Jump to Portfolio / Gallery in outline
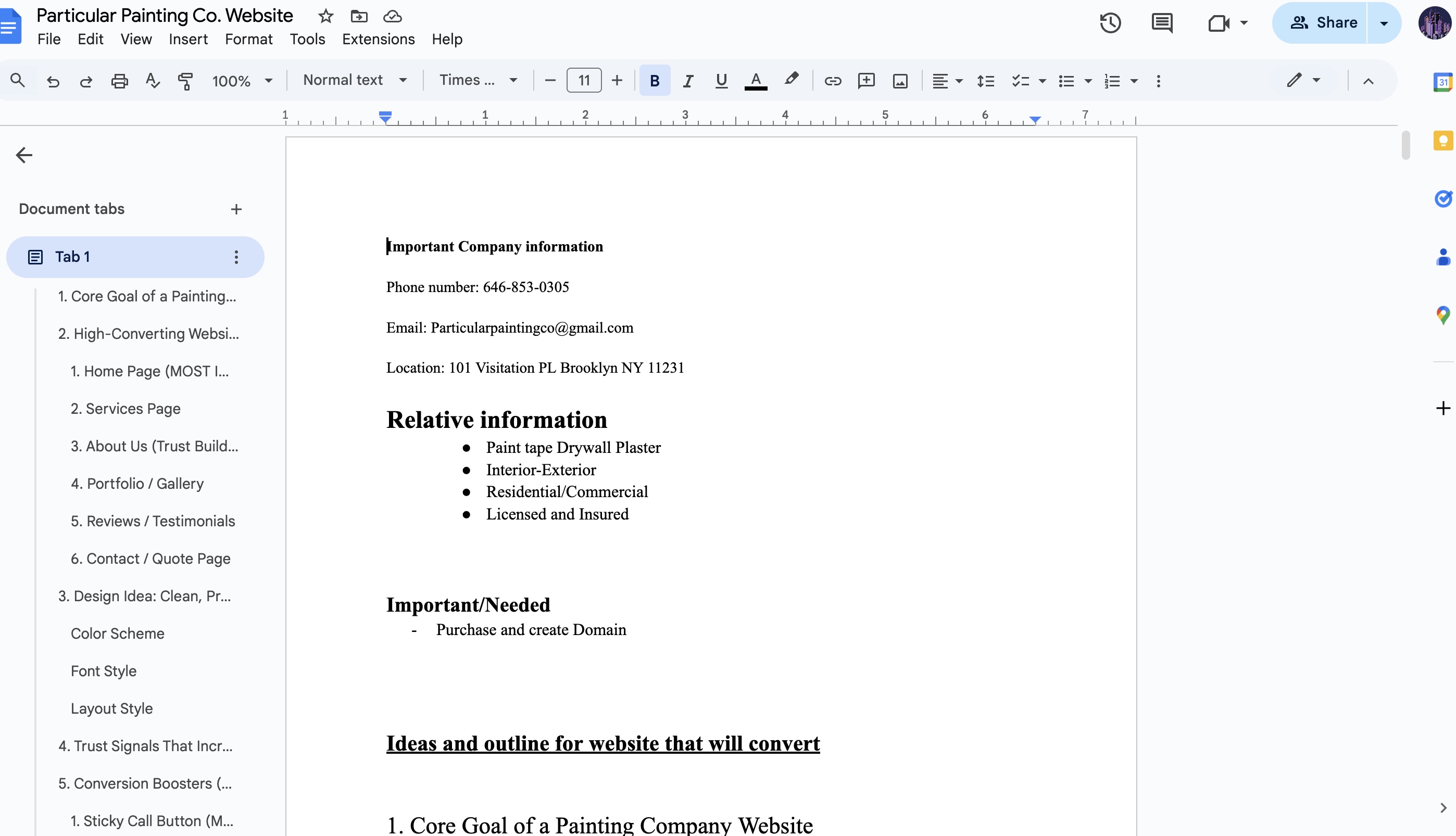1456x836 pixels. coord(137,484)
